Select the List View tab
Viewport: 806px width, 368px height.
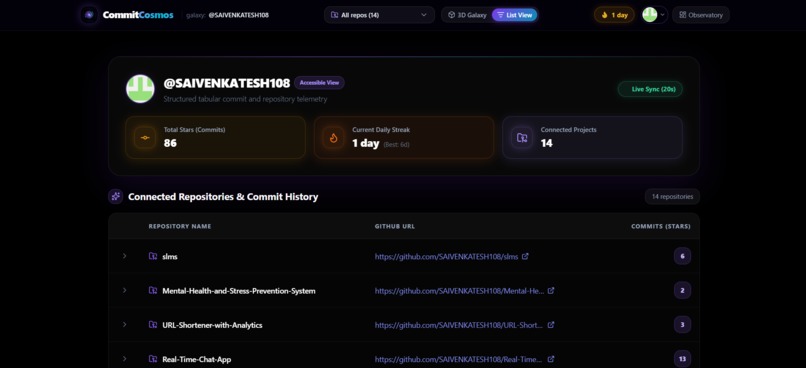[515, 15]
